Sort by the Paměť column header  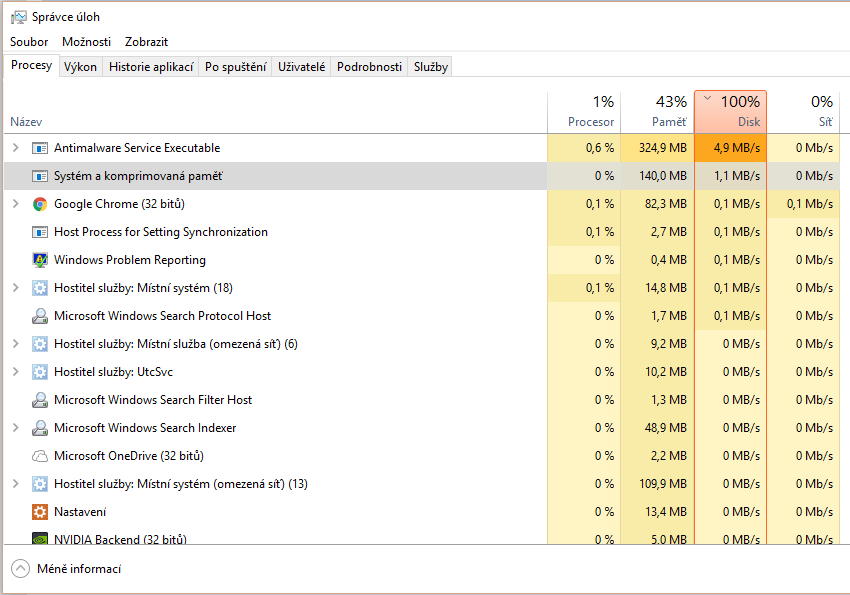click(x=657, y=112)
